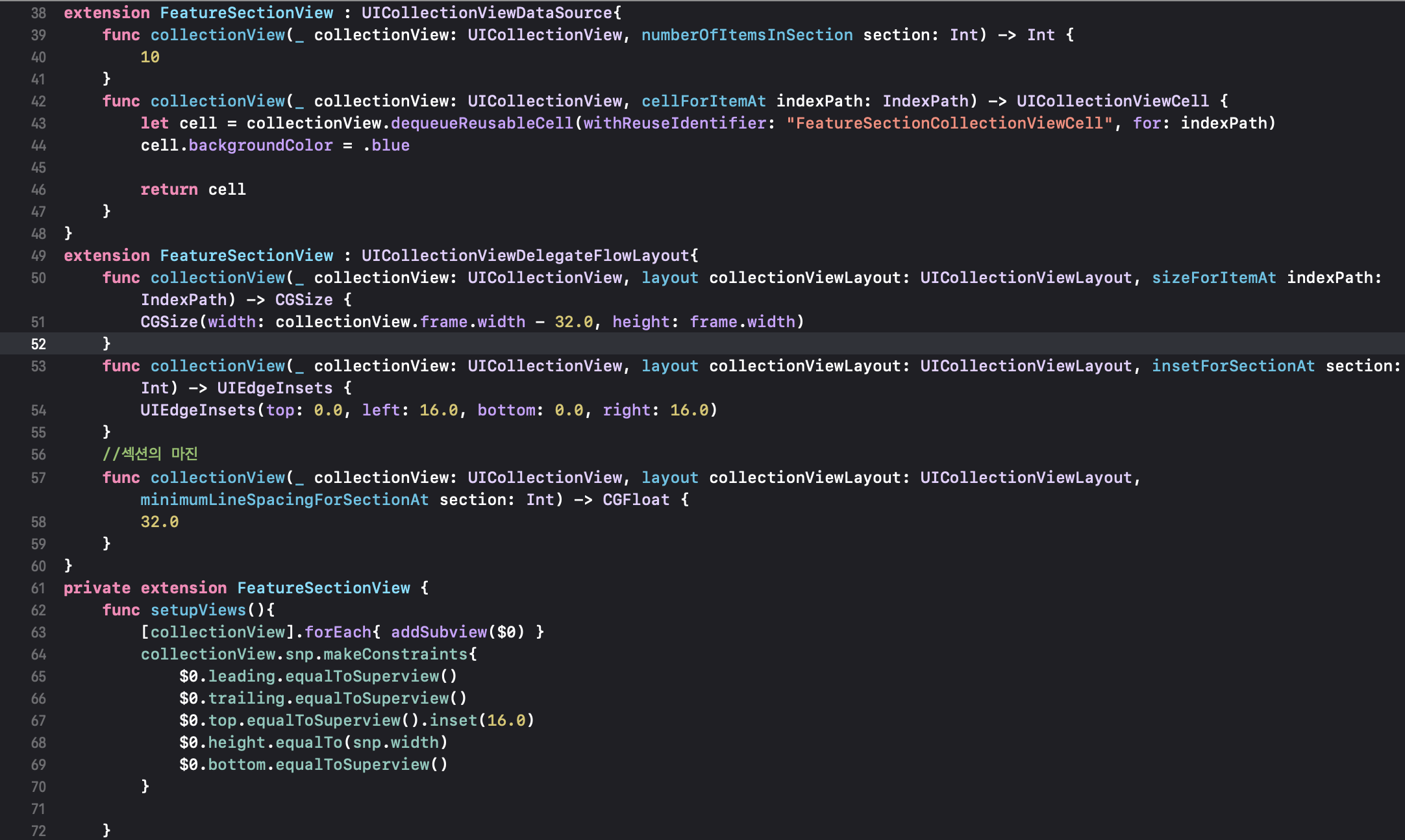Click the setupViews function name
This screenshot has height=840, width=1405.
tap(198, 610)
